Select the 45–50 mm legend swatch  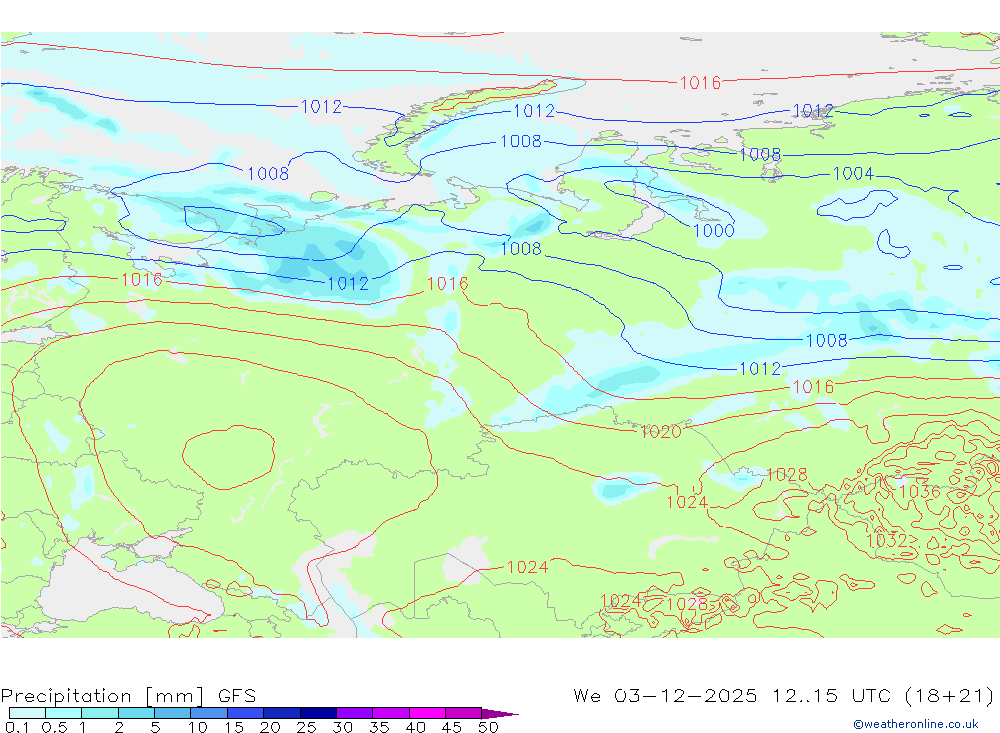click(x=464, y=713)
